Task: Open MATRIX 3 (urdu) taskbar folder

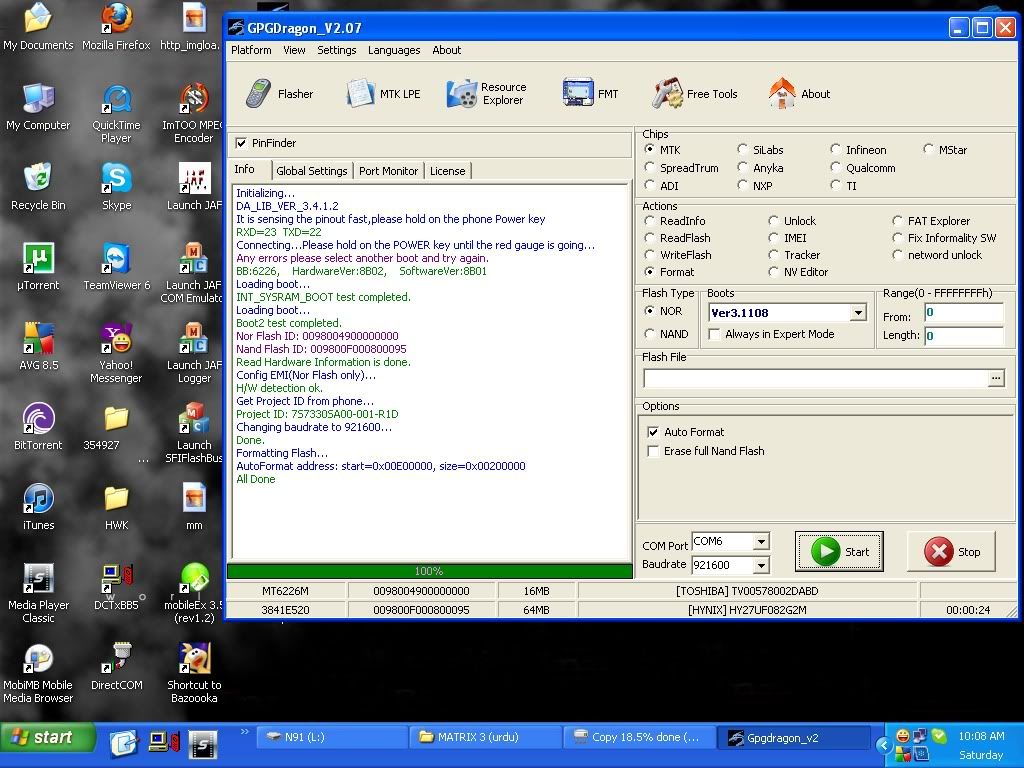Action: click(485, 737)
